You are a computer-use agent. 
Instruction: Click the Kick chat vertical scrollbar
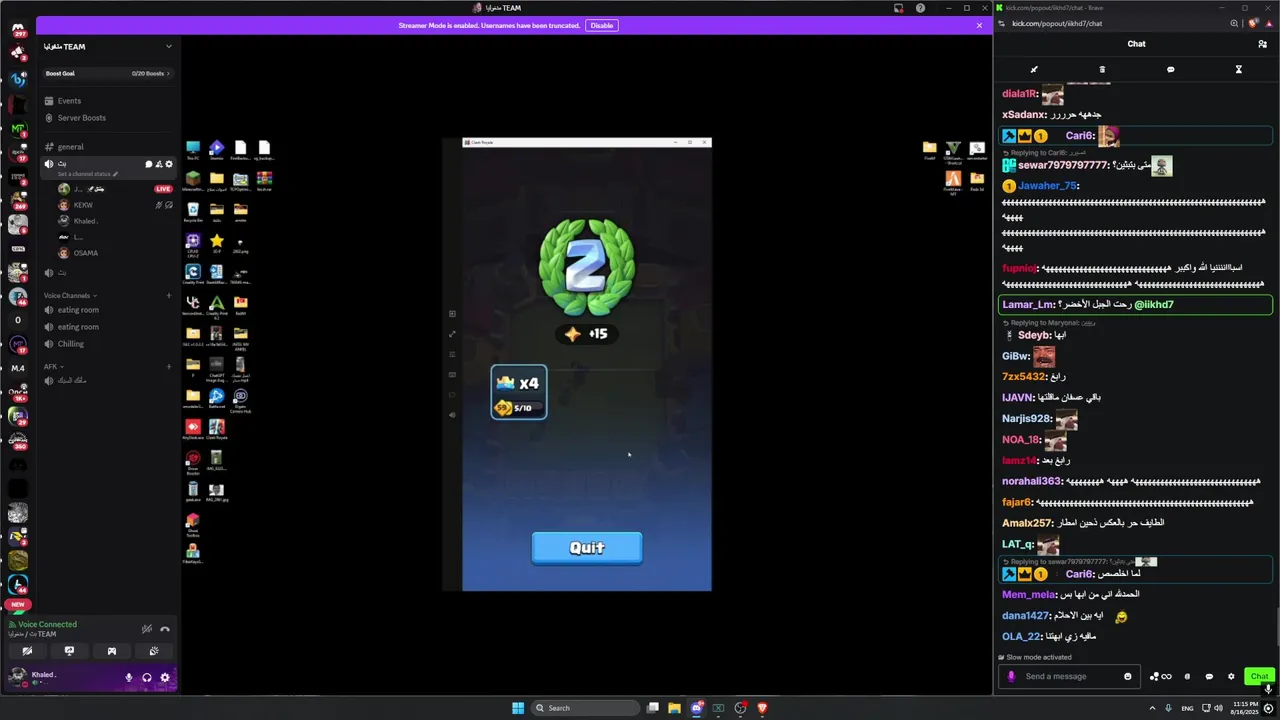pos(1276,625)
